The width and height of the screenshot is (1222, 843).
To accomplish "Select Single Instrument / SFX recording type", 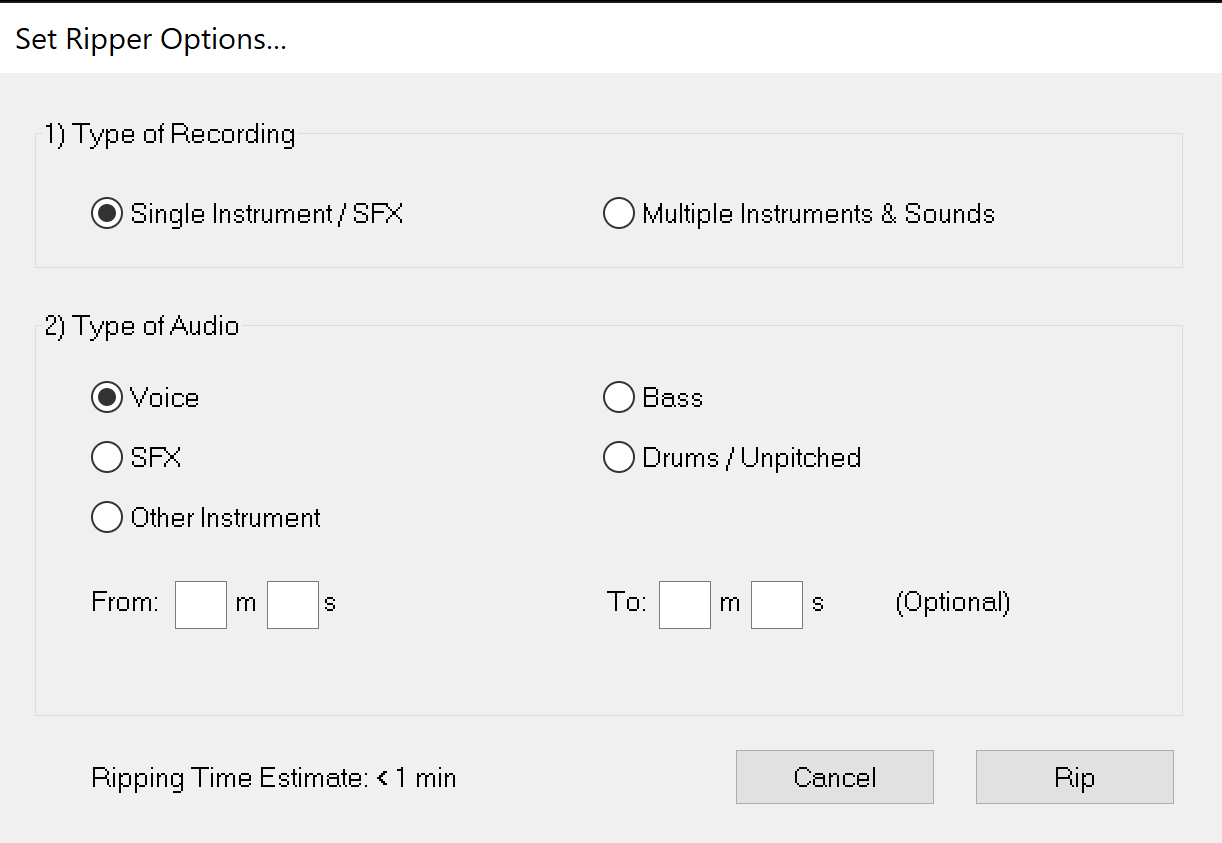I will click(106, 214).
